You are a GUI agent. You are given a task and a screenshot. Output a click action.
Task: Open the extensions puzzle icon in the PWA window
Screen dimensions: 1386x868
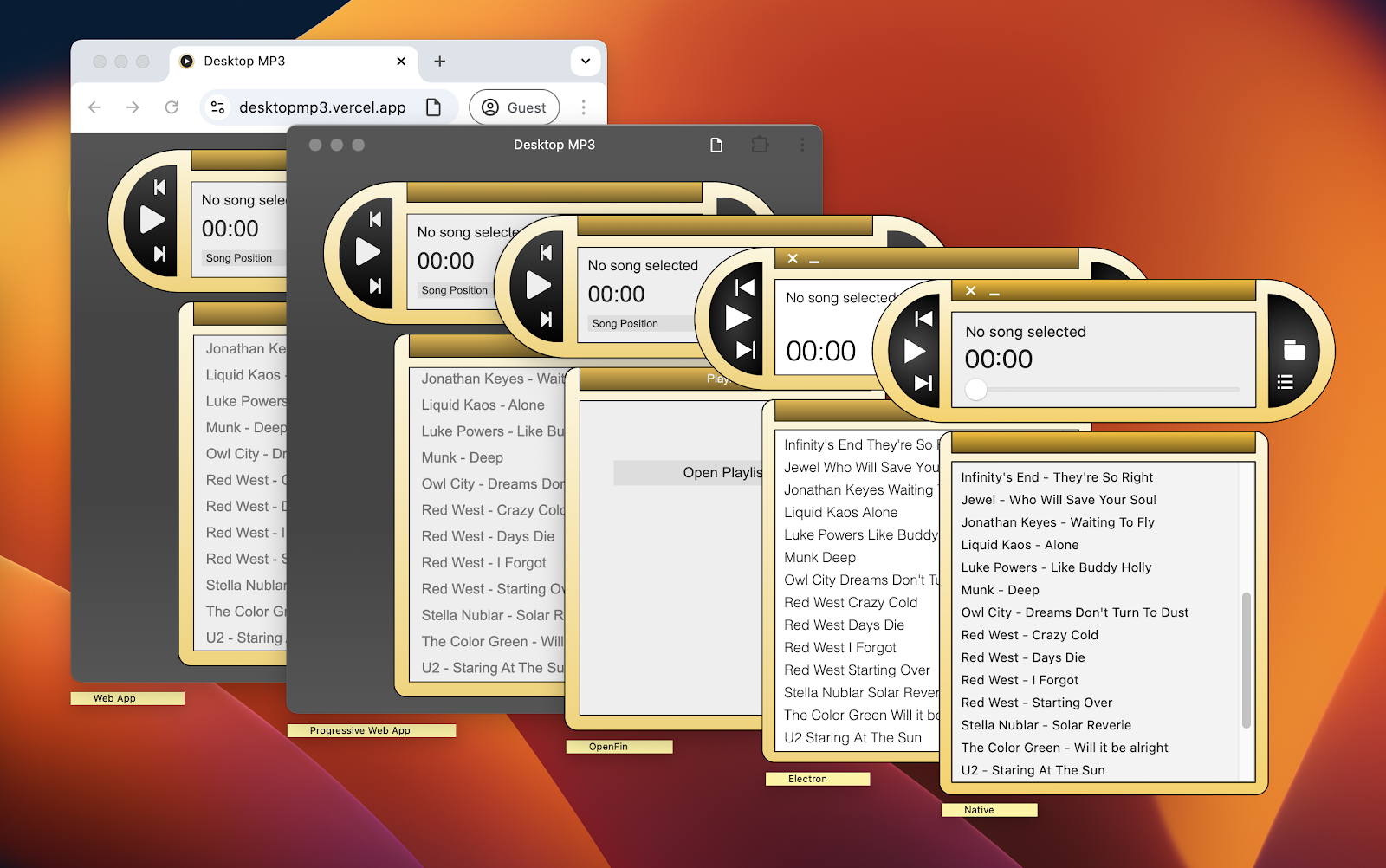point(760,145)
